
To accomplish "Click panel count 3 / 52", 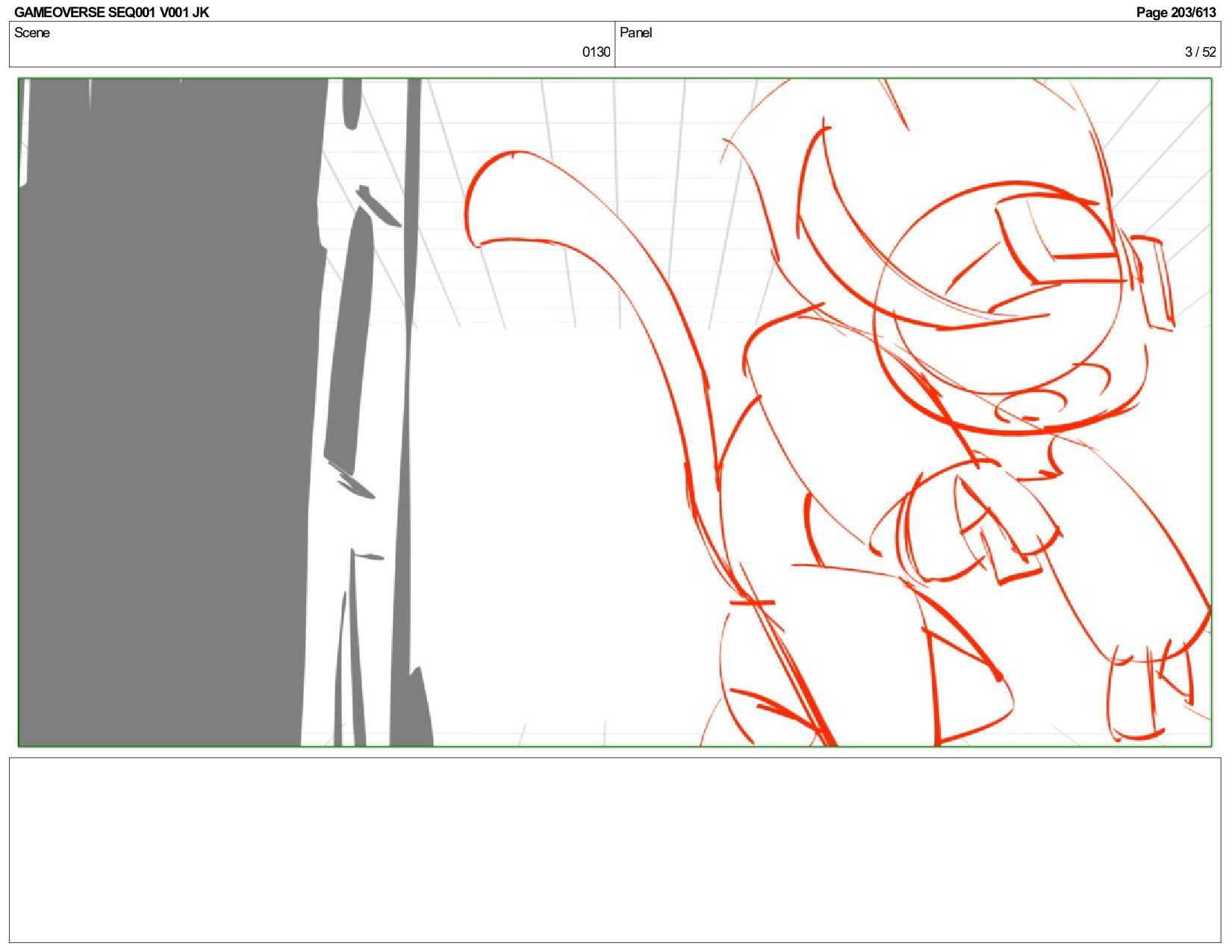I will pyautogui.click(x=1200, y=52).
